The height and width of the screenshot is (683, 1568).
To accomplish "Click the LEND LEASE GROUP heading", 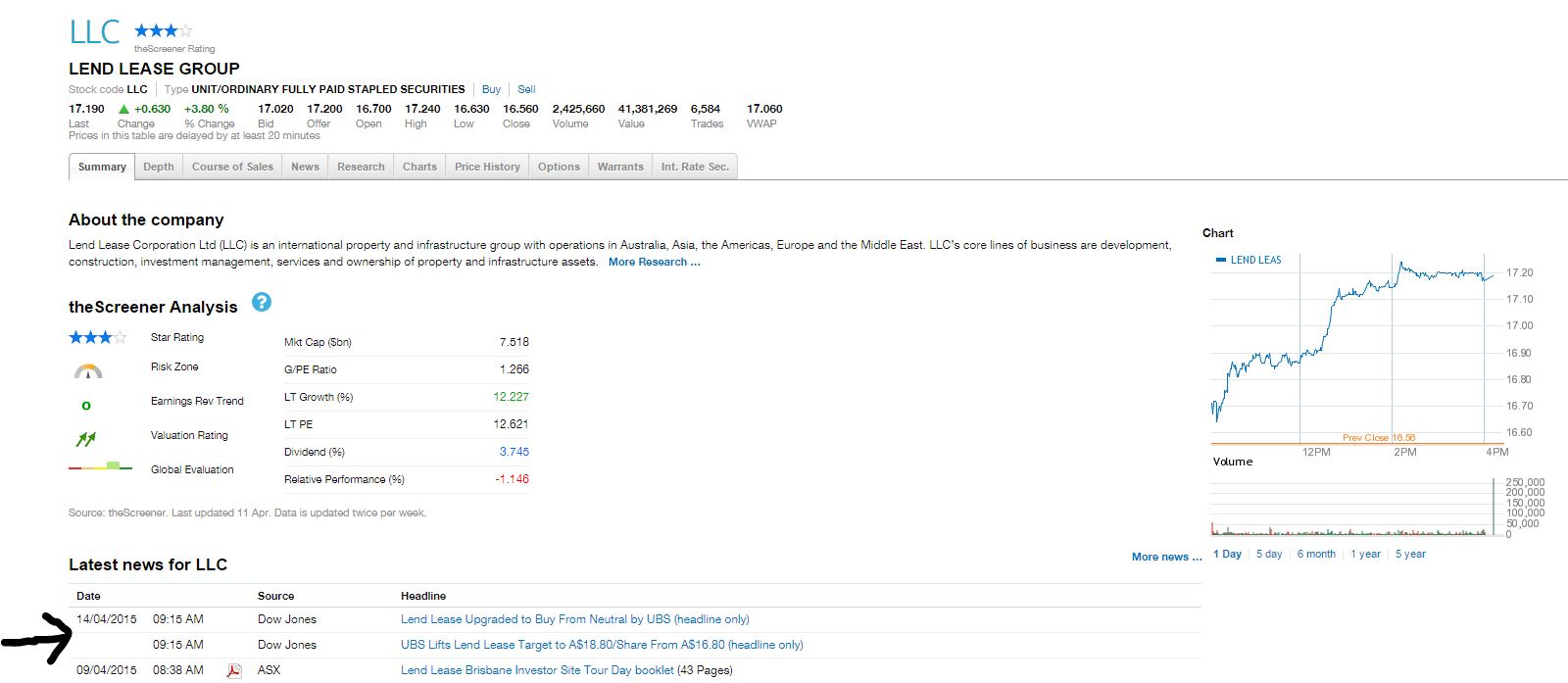I will 154,69.
